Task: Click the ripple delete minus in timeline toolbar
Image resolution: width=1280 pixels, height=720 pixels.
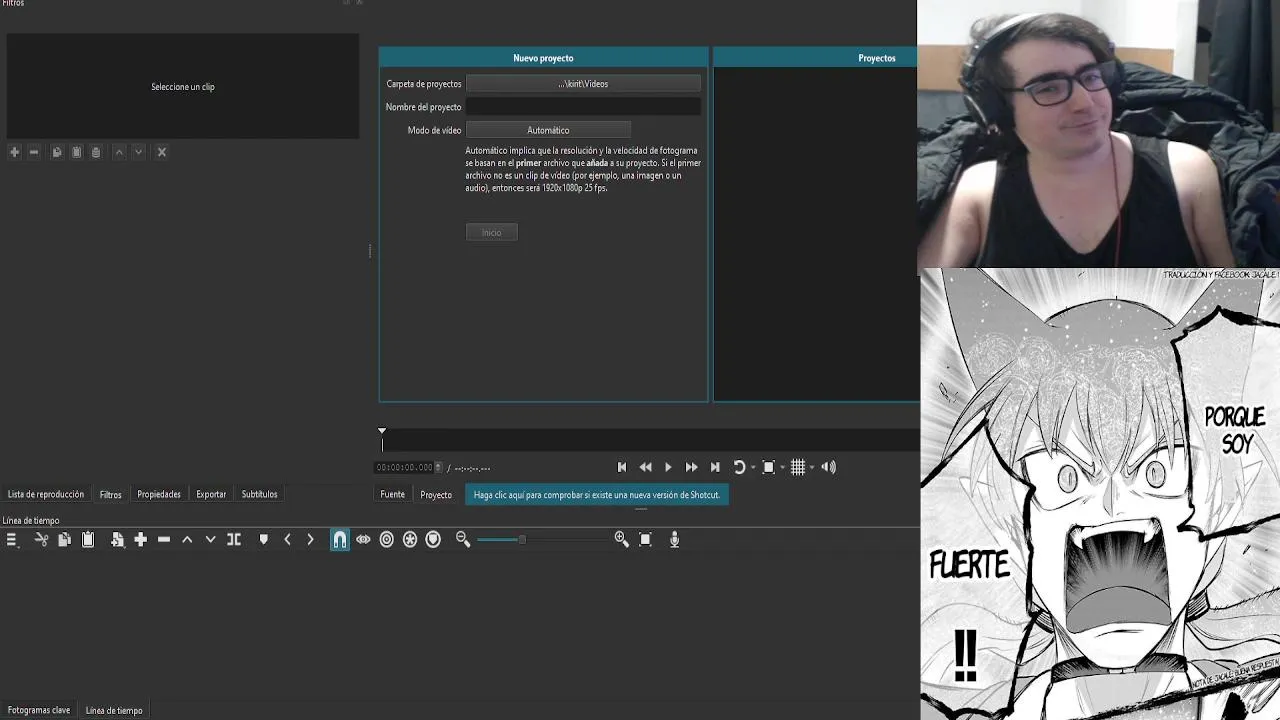Action: 164,539
